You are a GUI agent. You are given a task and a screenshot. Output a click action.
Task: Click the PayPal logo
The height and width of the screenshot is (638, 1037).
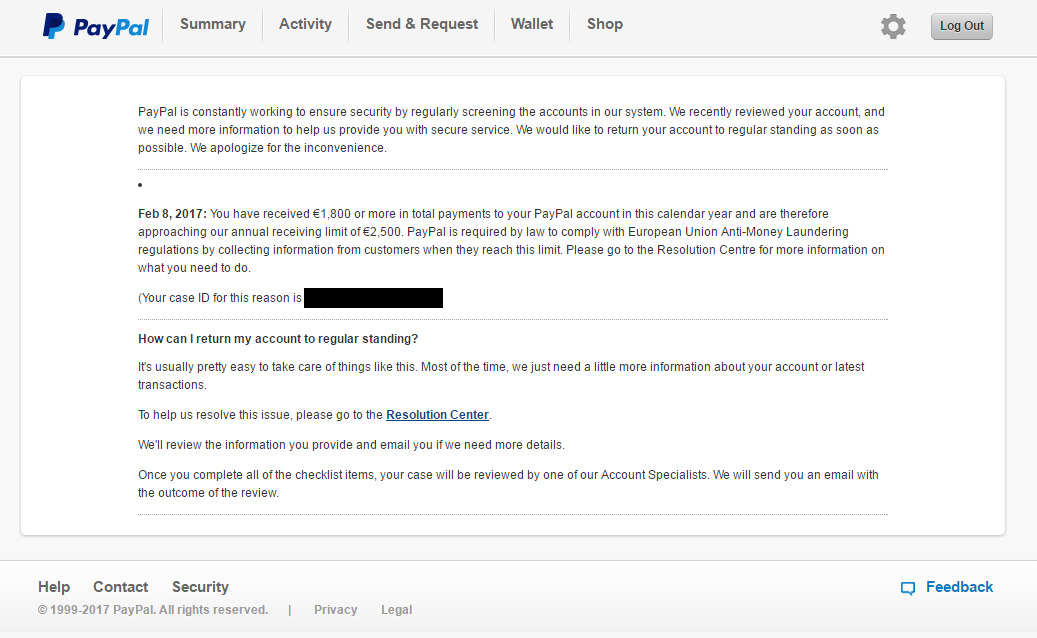[x=96, y=26]
